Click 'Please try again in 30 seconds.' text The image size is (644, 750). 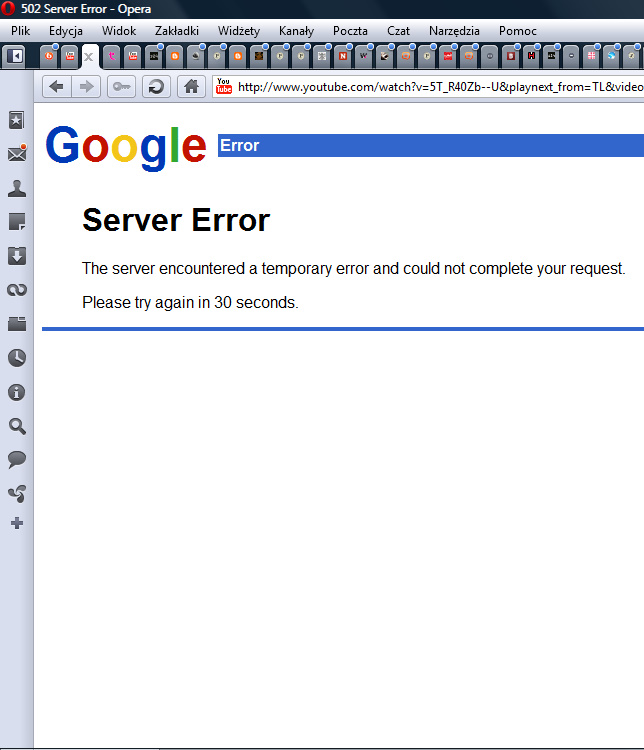(x=190, y=303)
